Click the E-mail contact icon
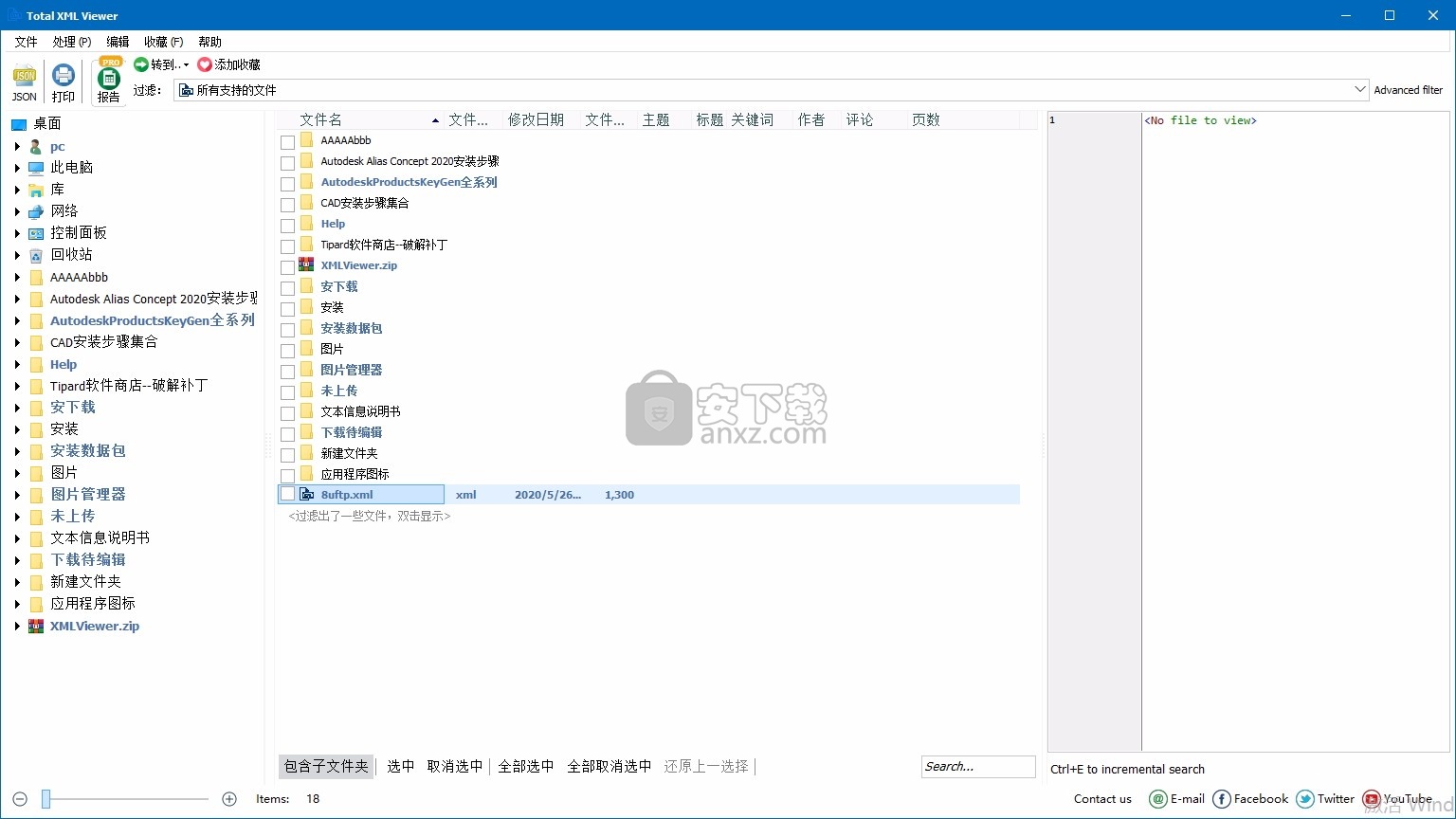This screenshot has height=819, width=1456. (x=1157, y=799)
